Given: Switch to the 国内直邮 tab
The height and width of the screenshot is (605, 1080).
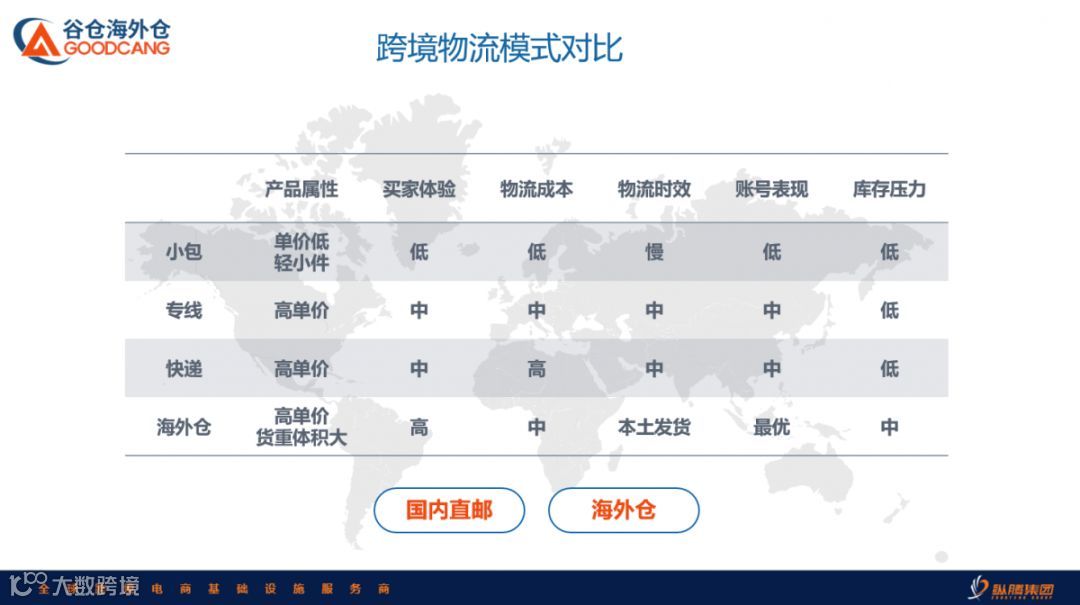Looking at the screenshot, I should click(x=449, y=510).
